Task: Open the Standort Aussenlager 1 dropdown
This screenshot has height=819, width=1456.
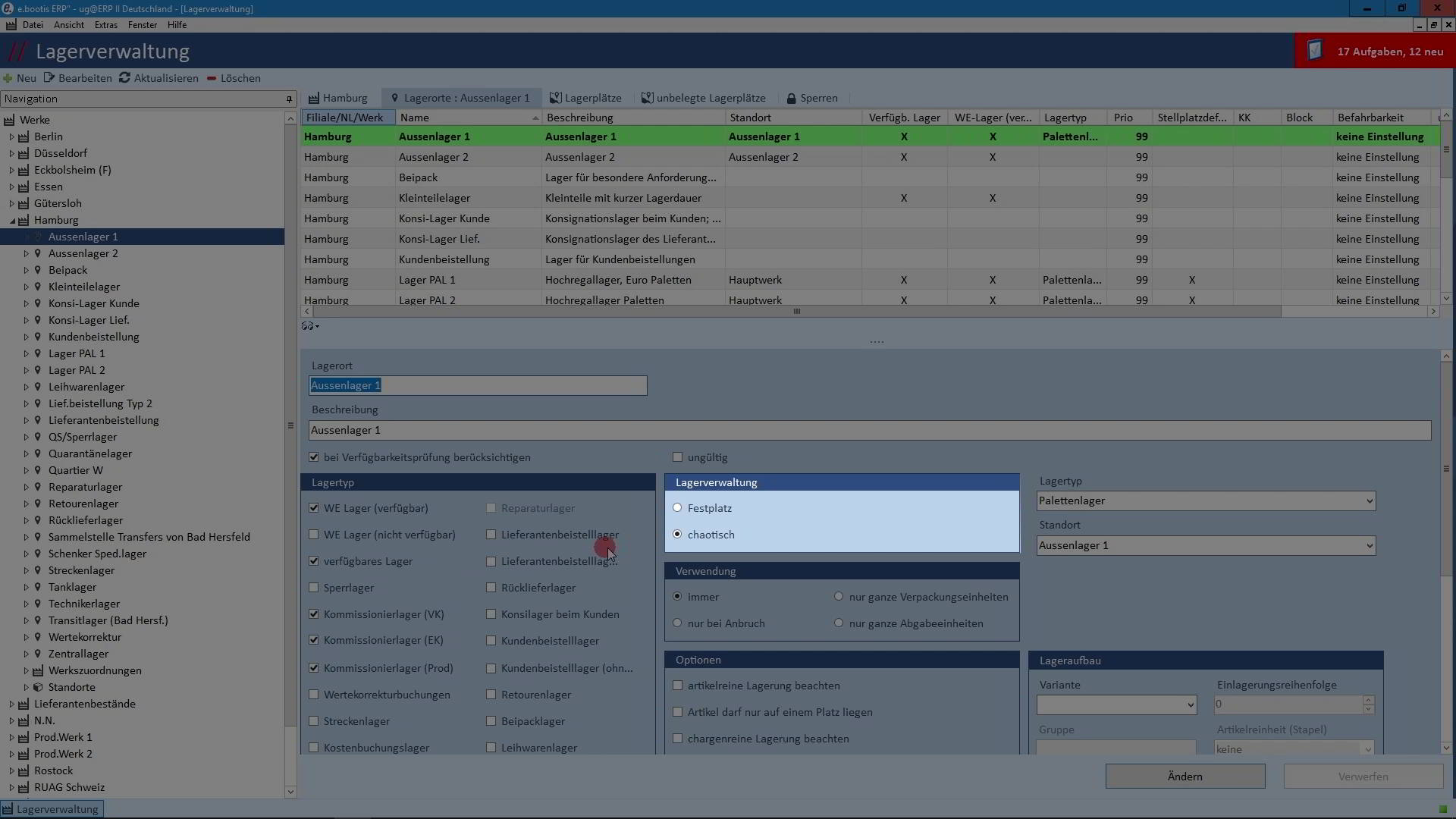Action: point(1369,546)
